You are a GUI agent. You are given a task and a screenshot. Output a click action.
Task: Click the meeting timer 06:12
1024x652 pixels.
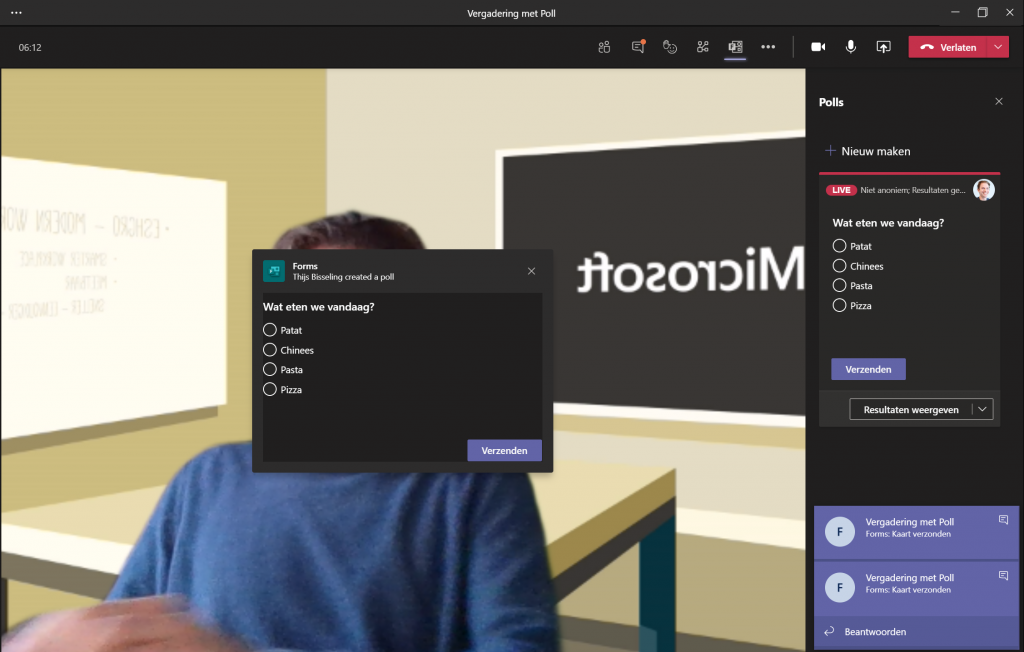(30, 48)
